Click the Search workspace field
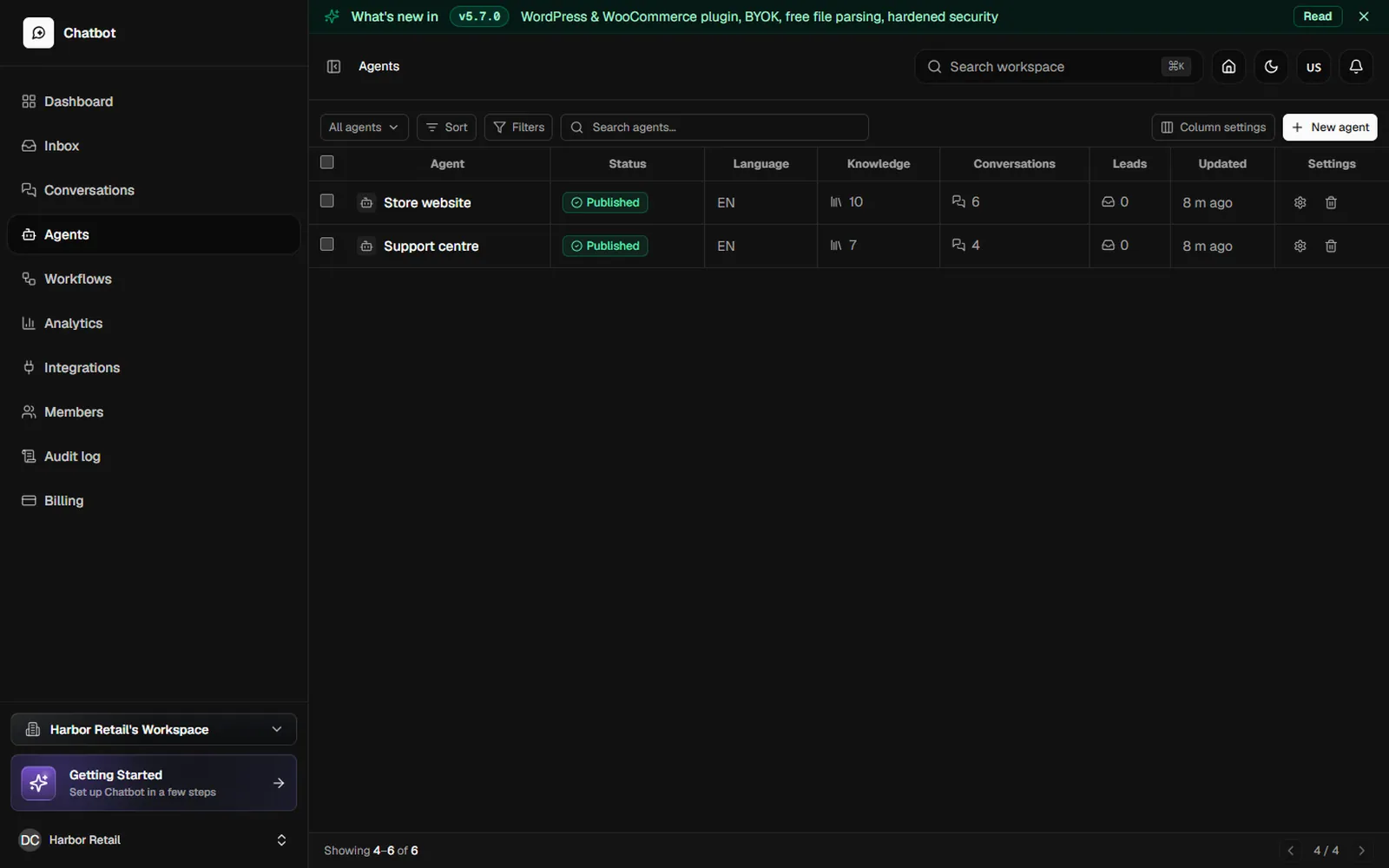 click(x=1058, y=67)
